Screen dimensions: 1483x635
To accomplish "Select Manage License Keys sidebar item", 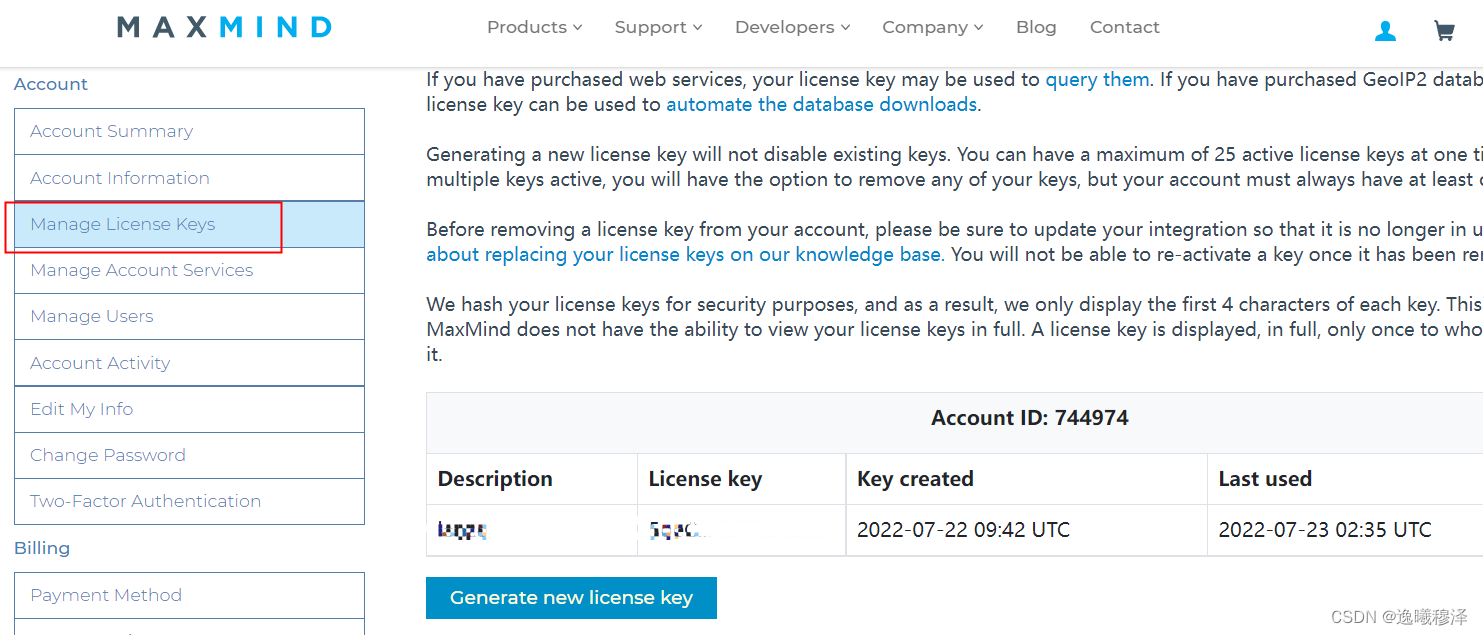I will [123, 224].
